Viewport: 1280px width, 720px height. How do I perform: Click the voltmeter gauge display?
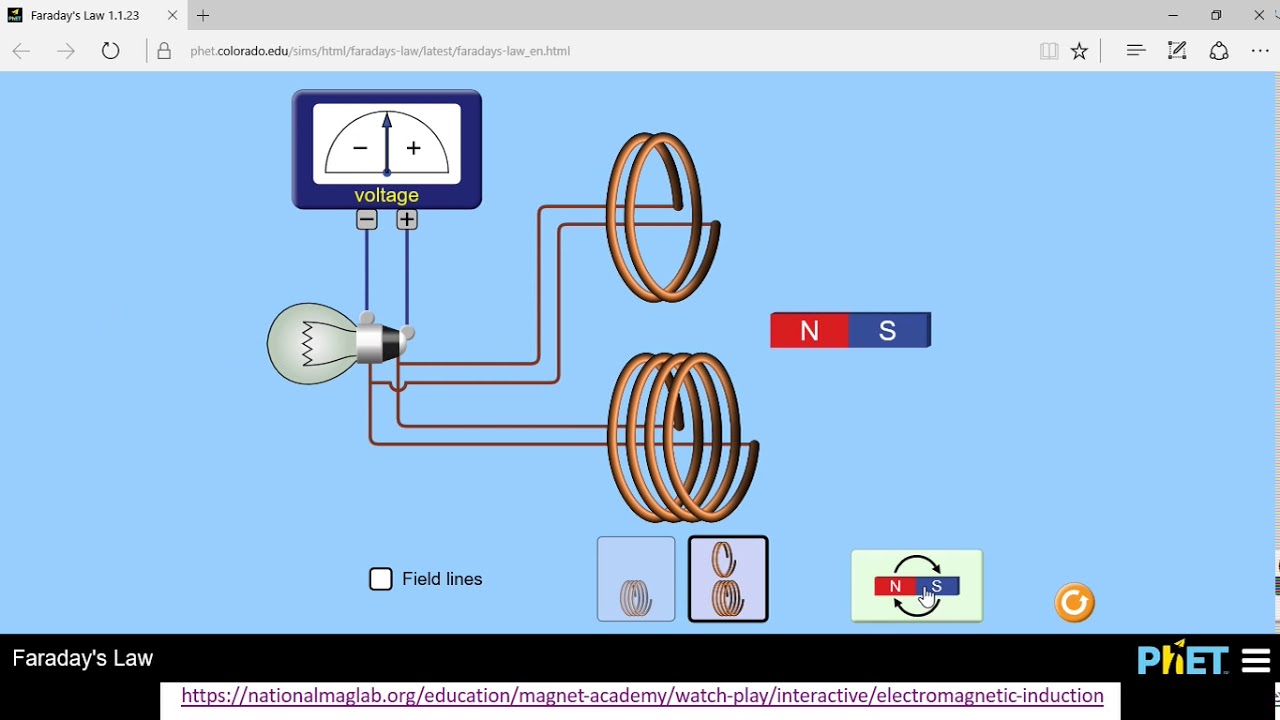tap(387, 144)
